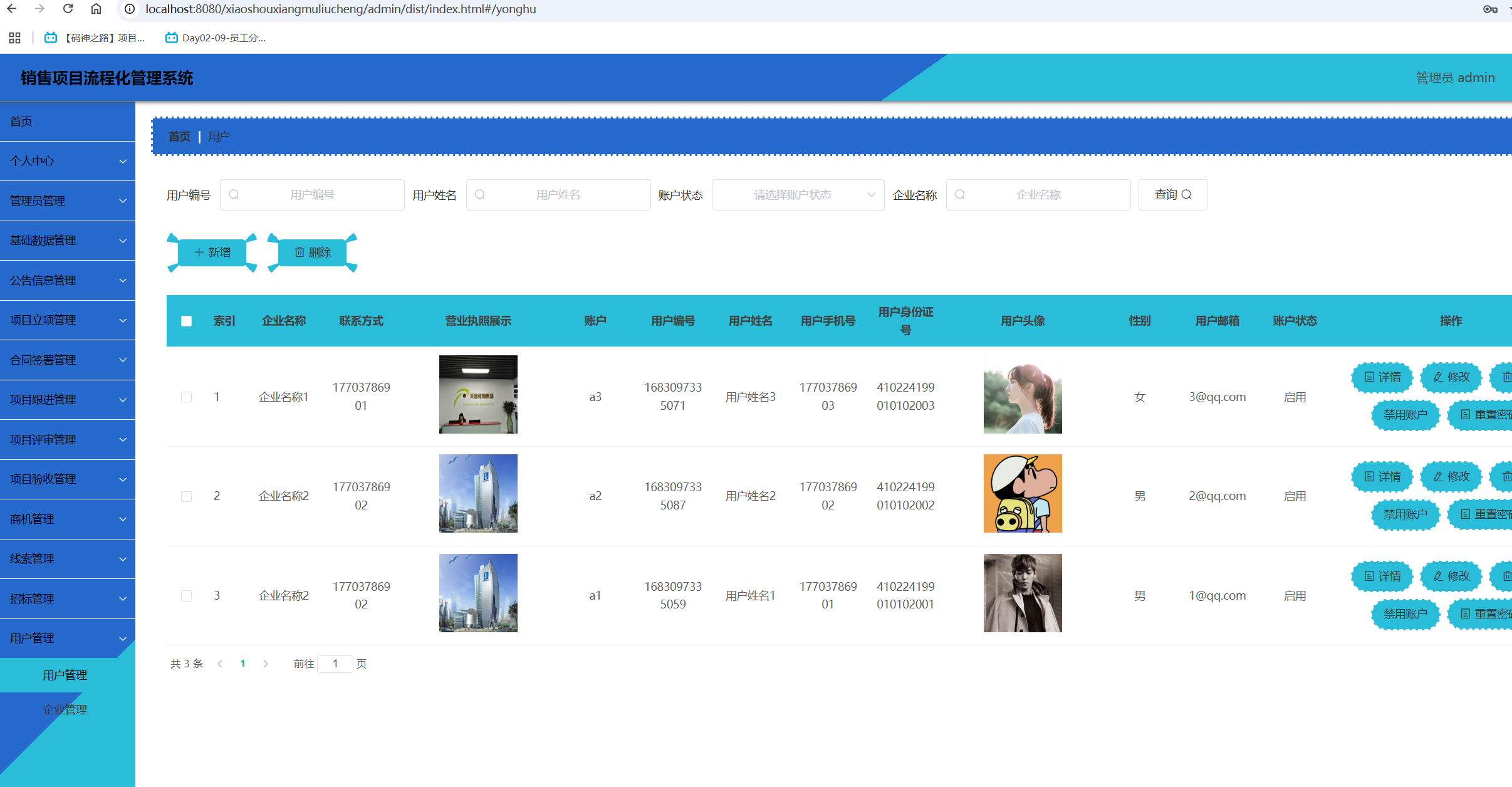1512x787 pixels.
Task: Open the apps grid in the bookmarks bar
Action: [x=14, y=38]
